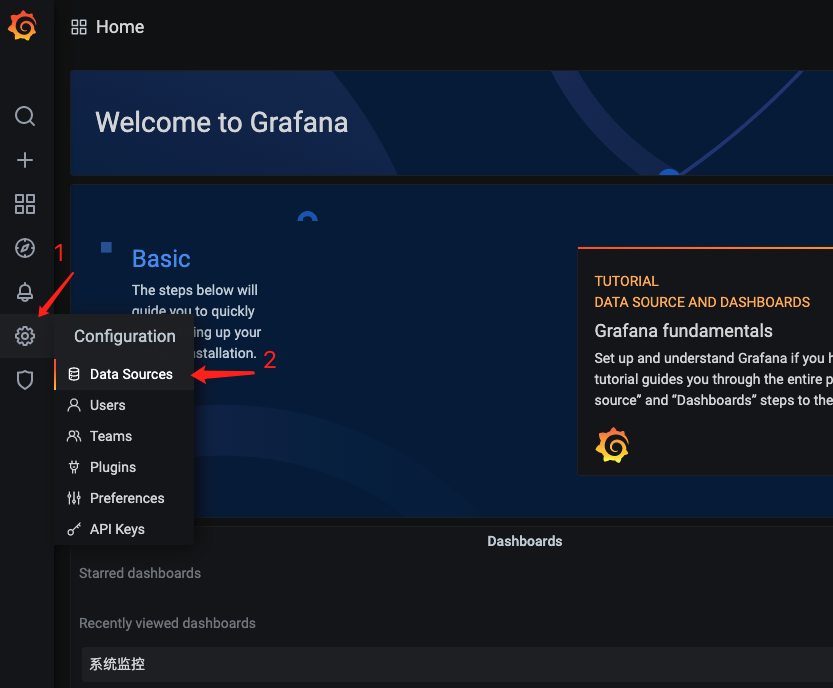The height and width of the screenshot is (688, 833).
Task: Open the Home dashboard title picker
Action: point(120,27)
